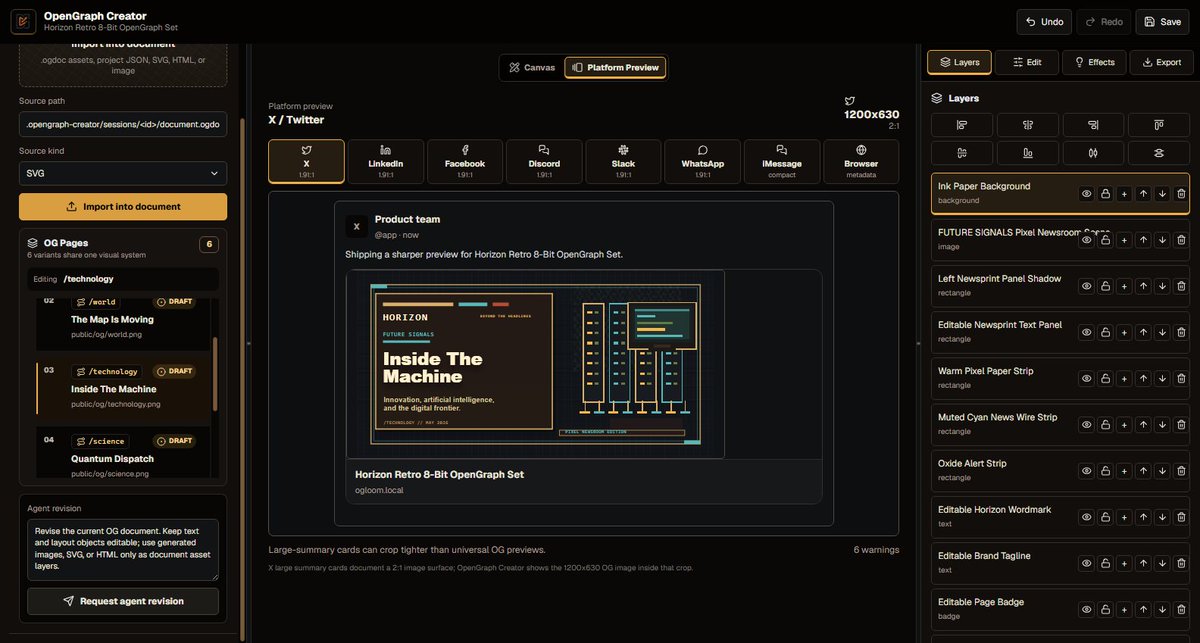1200x643 pixels.
Task: Select the iMessage compact preview
Action: (x=781, y=162)
